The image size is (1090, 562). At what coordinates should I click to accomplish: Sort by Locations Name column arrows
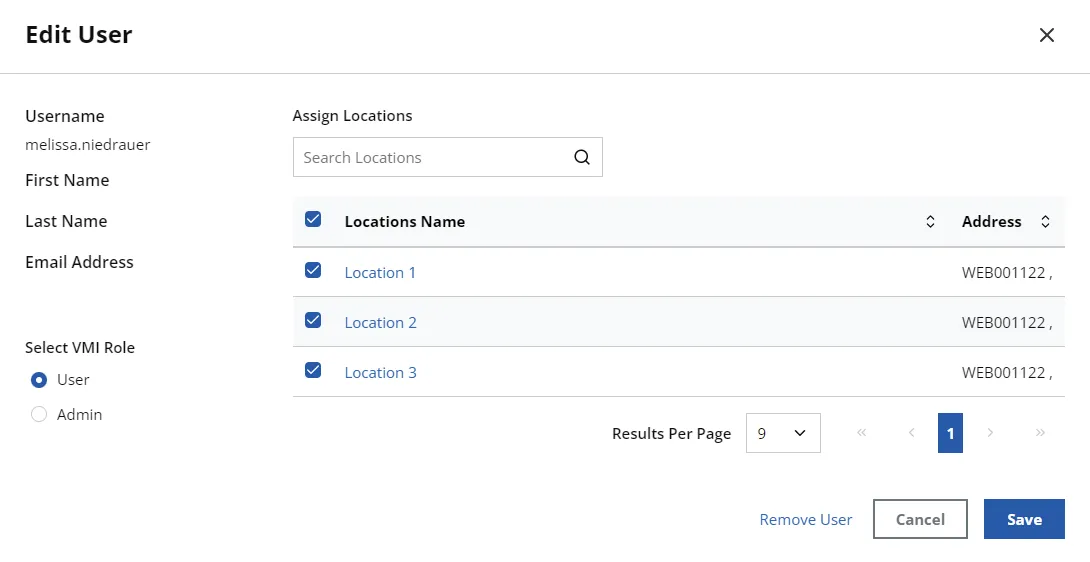coord(930,222)
